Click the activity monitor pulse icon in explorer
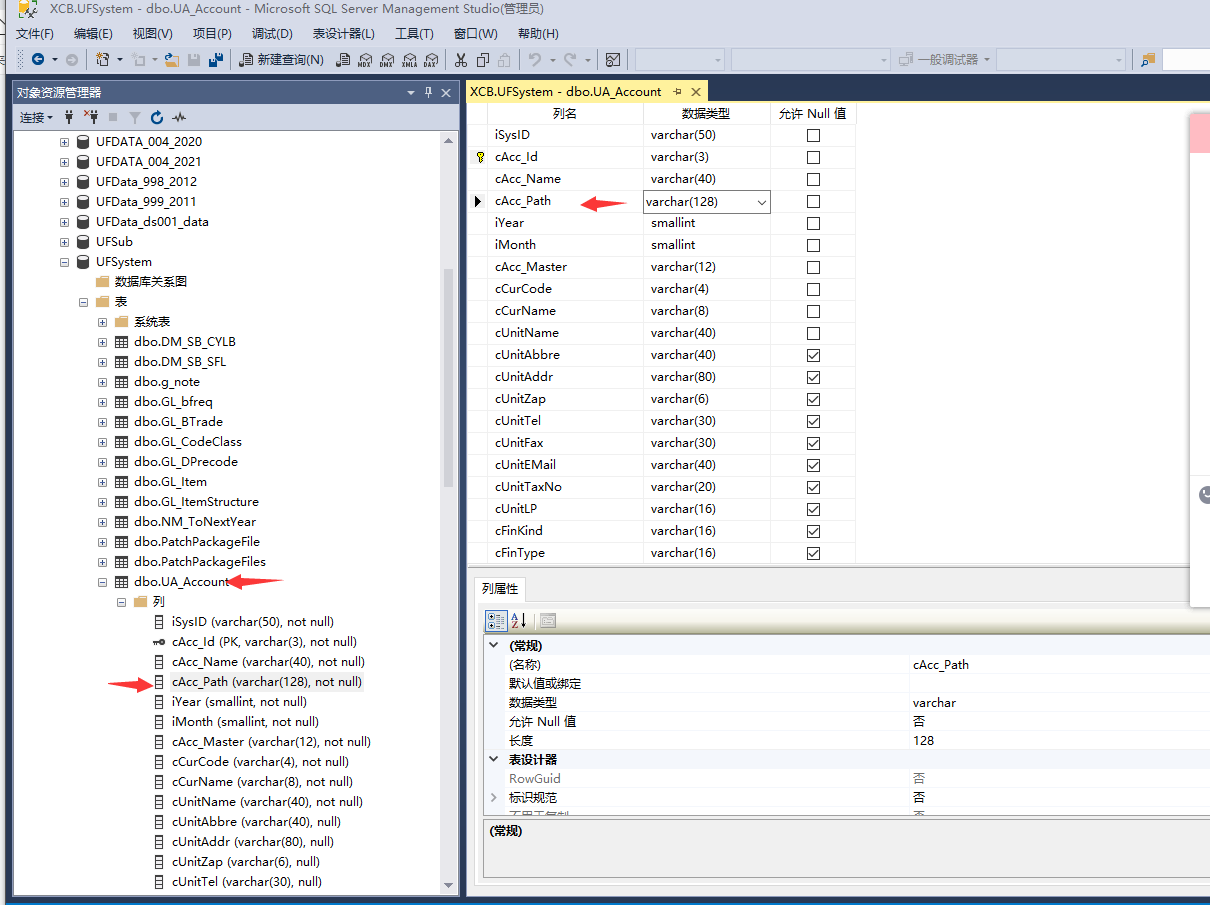The height and width of the screenshot is (905, 1210). coord(179,117)
